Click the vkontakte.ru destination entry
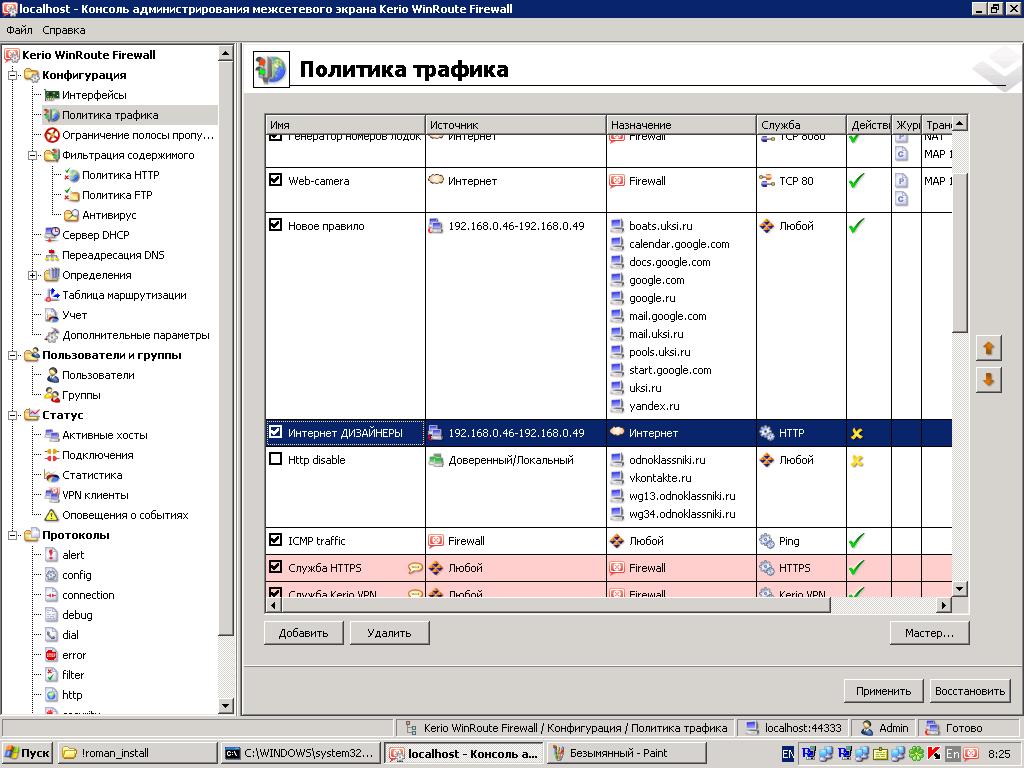Screen dimensions: 1024x768 tap(660, 478)
